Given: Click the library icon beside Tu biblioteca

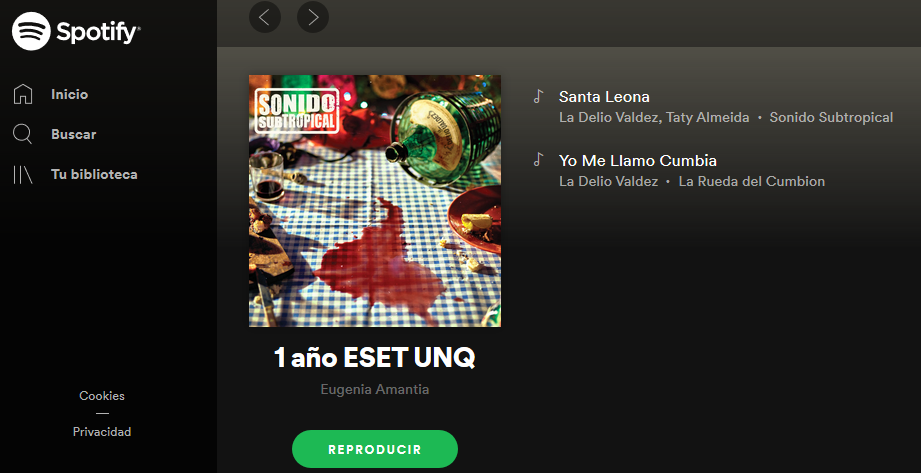Looking at the screenshot, I should (23, 175).
